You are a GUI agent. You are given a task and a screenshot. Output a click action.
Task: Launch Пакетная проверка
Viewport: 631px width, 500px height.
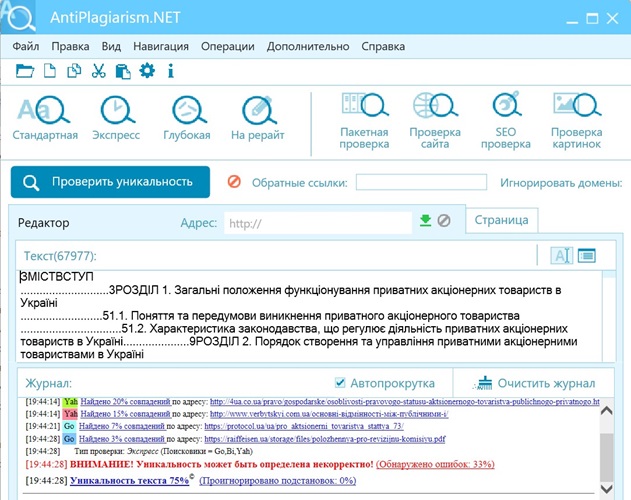pos(364,121)
